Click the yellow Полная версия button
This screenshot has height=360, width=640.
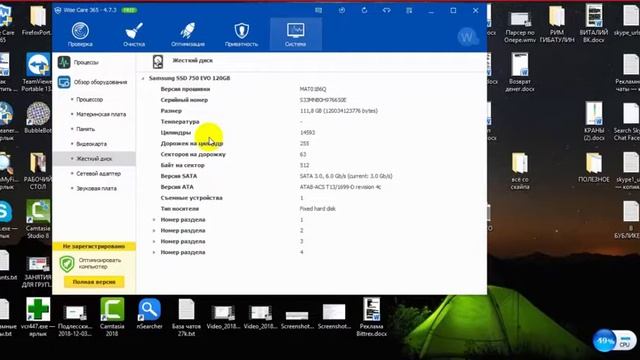pos(94,282)
